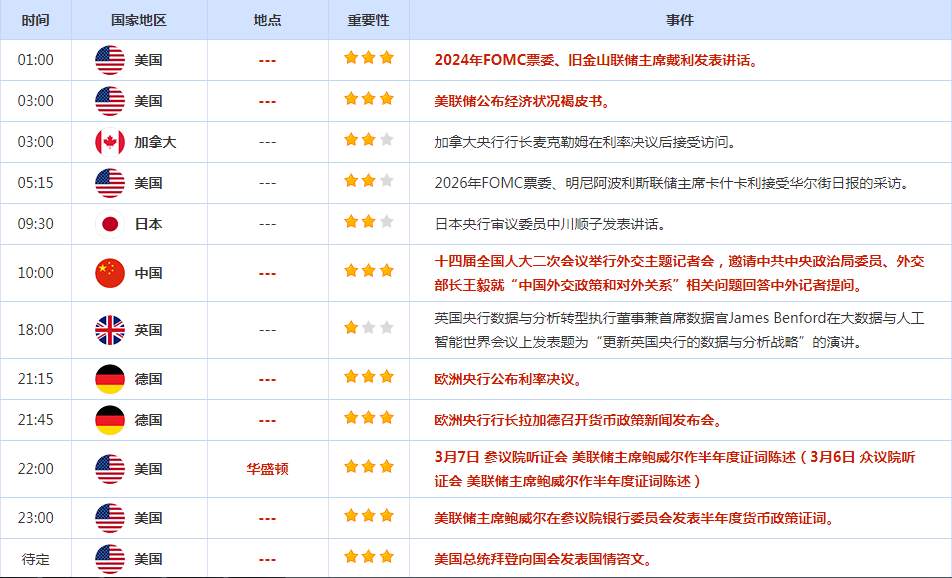The height and width of the screenshot is (578, 952).
Task: Click the star rating in the 03:00 美国 row
Action: pos(369,98)
